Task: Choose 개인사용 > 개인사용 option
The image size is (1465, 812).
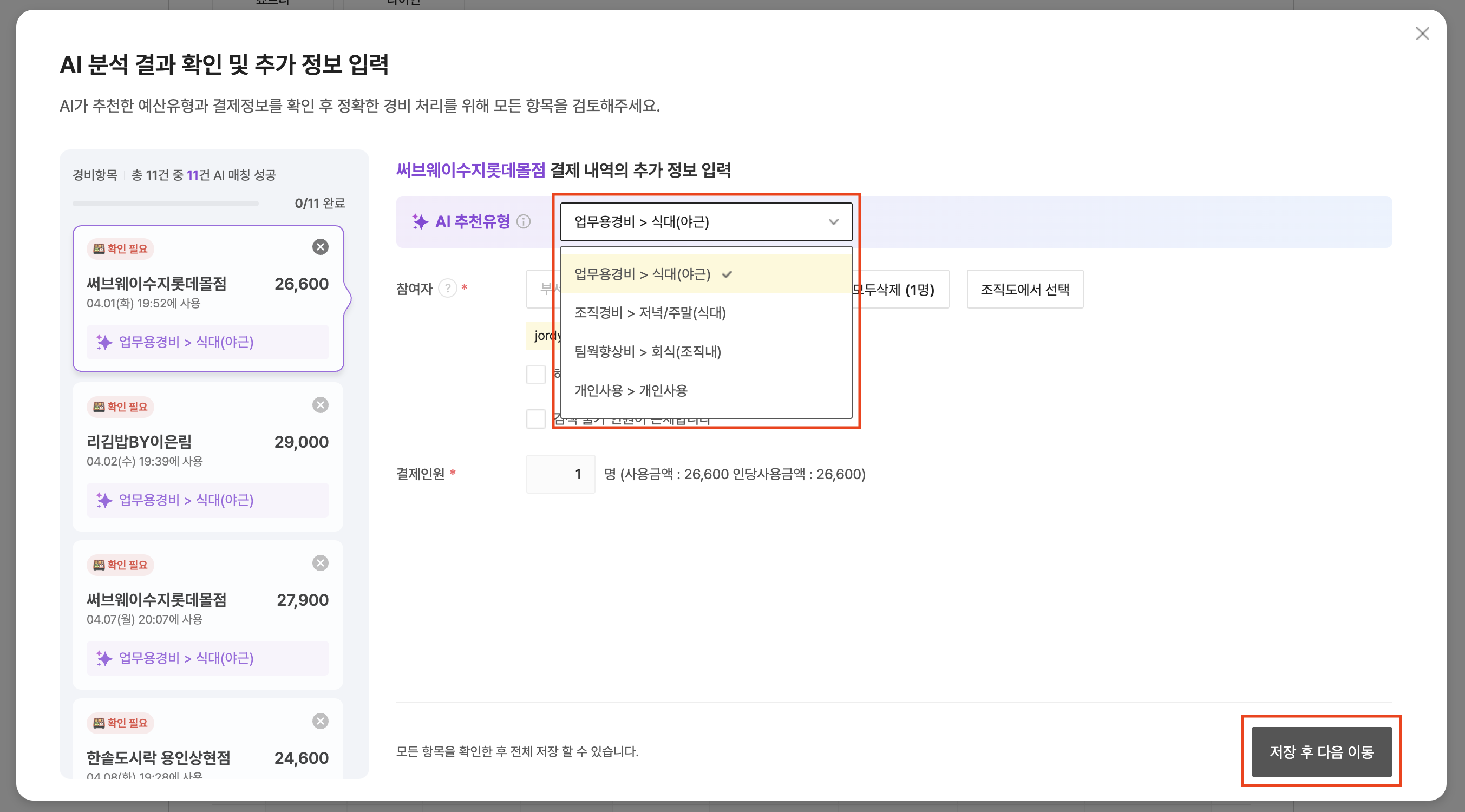Action: click(x=706, y=391)
